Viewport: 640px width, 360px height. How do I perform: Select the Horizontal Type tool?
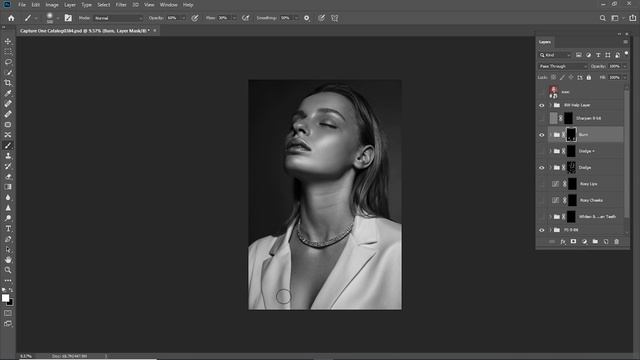tap(8, 229)
